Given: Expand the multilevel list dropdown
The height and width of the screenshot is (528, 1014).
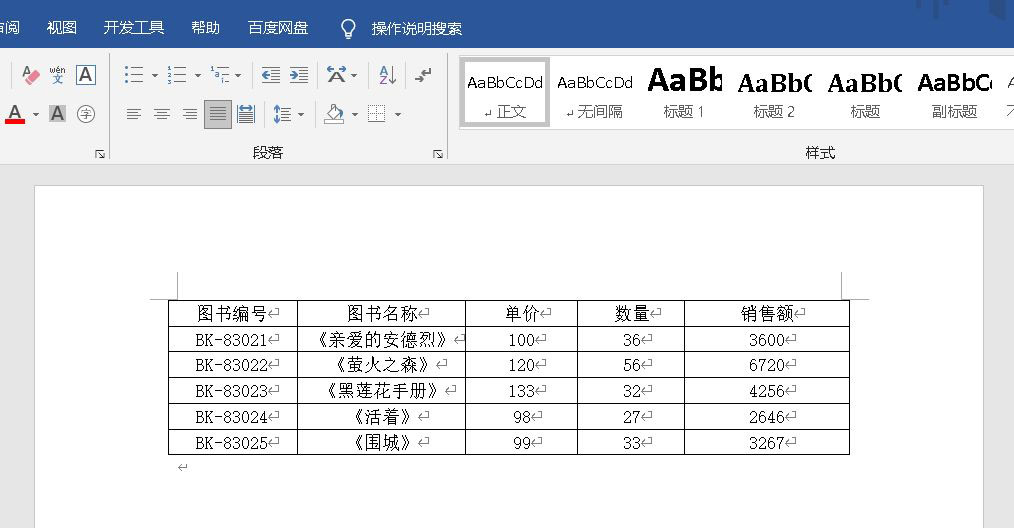Looking at the screenshot, I should (238, 76).
